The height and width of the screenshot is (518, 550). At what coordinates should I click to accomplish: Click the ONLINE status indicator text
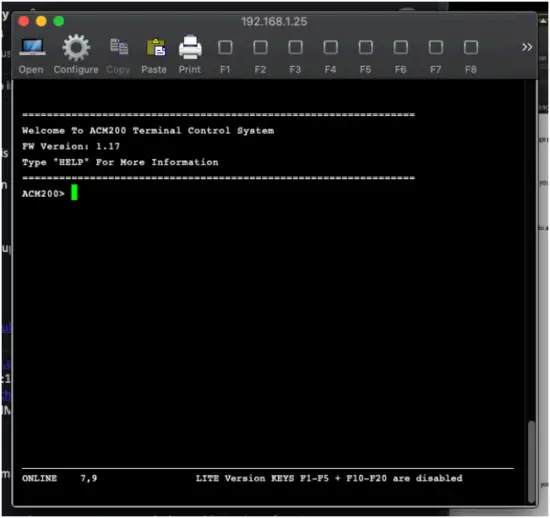[39, 478]
